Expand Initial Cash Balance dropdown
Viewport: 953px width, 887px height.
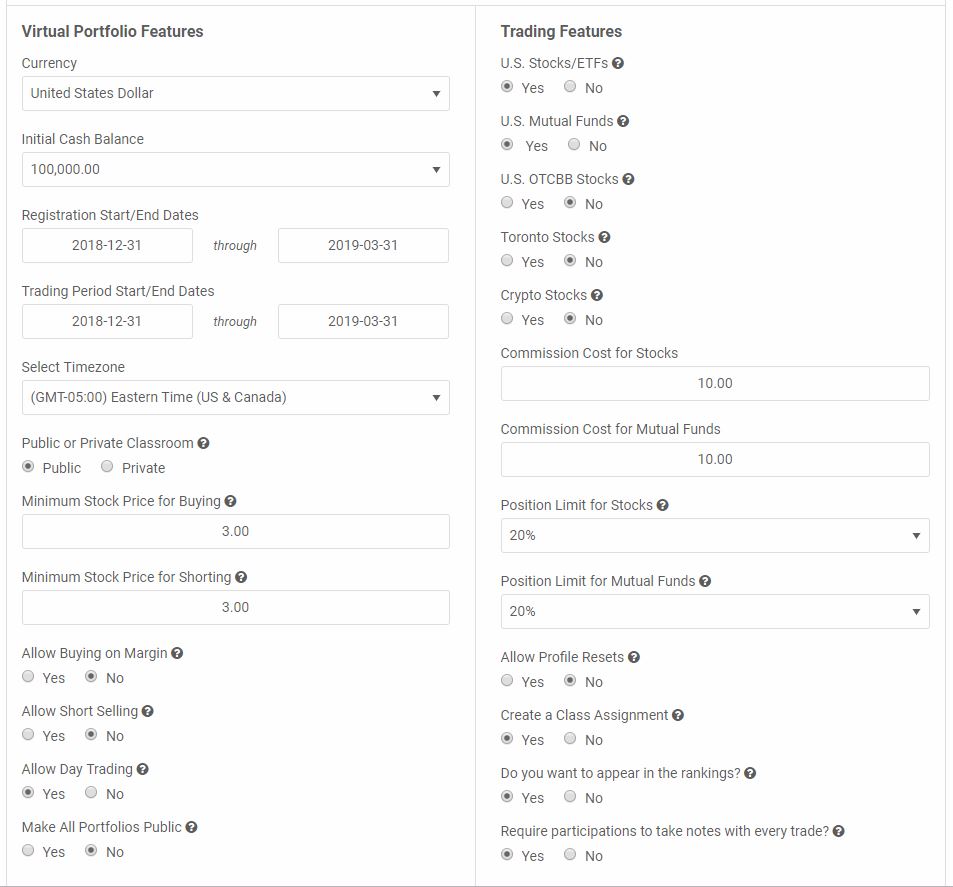pyautogui.click(x=236, y=170)
